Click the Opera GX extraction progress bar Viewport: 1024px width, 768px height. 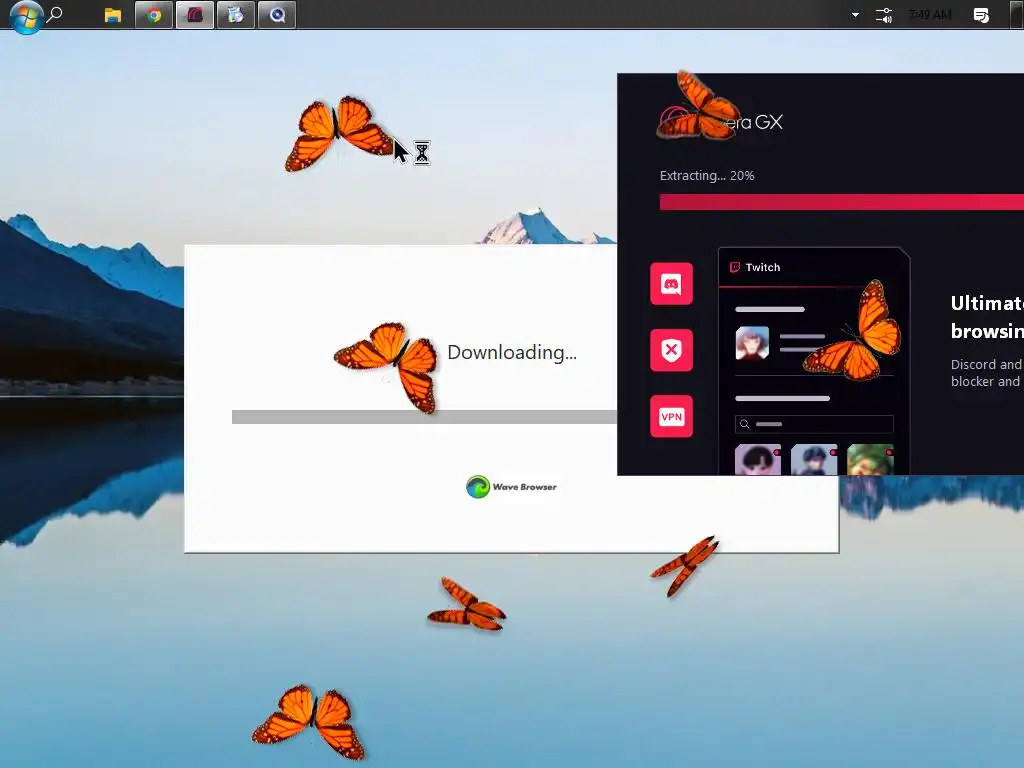coord(842,202)
